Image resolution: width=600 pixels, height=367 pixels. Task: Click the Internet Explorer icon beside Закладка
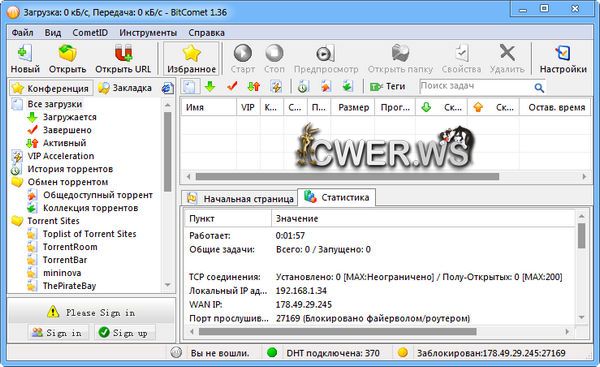click(x=168, y=88)
